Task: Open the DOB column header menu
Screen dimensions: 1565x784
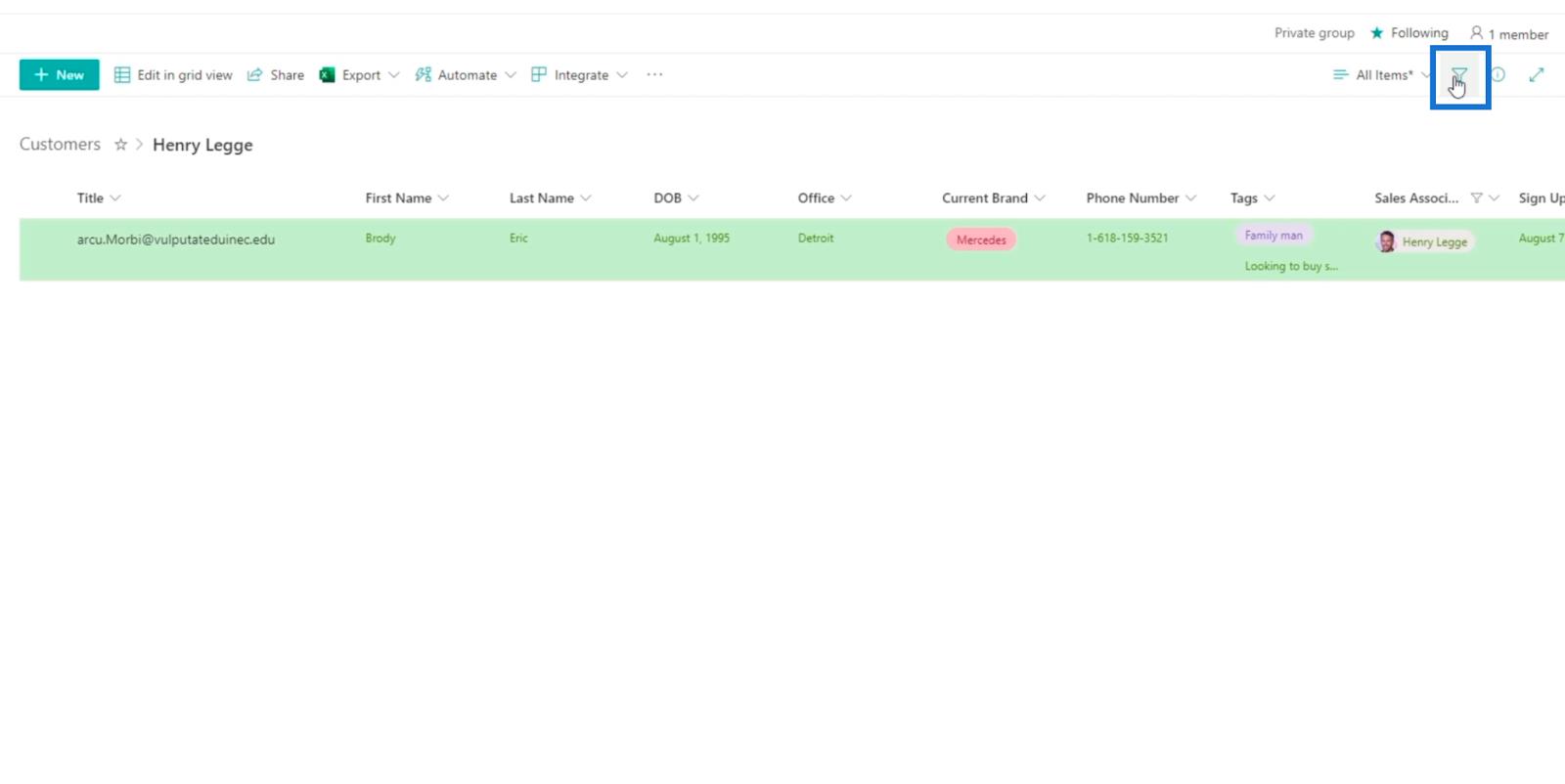Action: (676, 197)
